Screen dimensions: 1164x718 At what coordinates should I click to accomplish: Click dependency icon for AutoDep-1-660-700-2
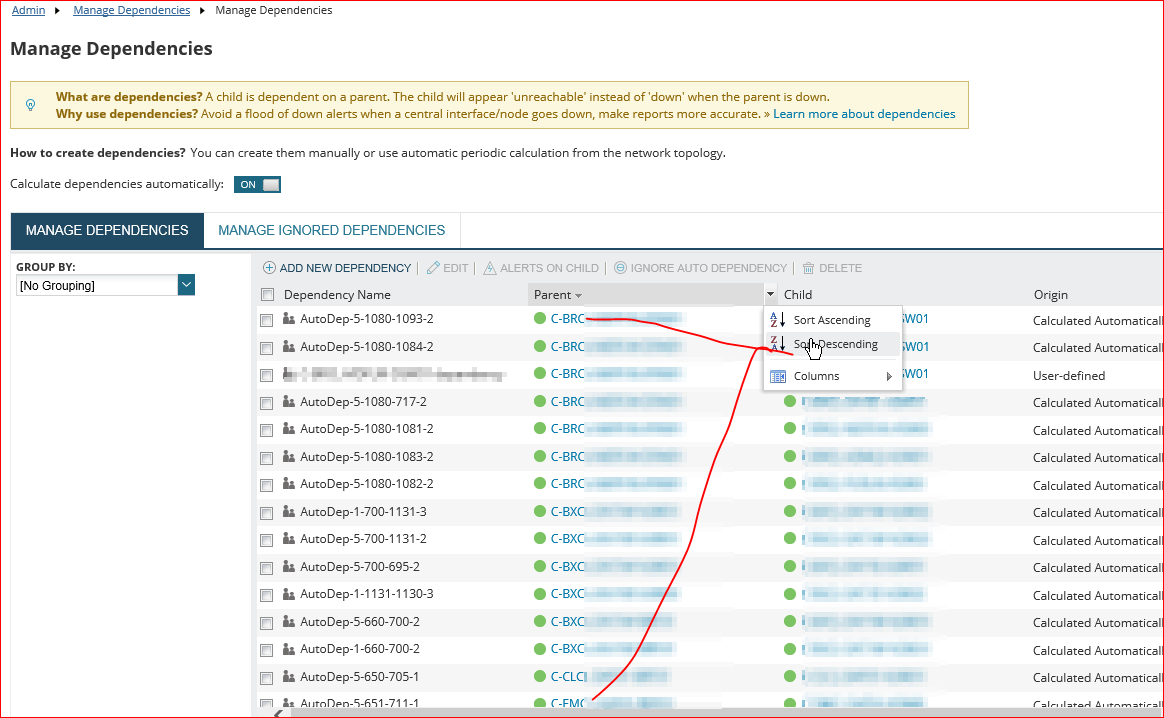click(289, 649)
